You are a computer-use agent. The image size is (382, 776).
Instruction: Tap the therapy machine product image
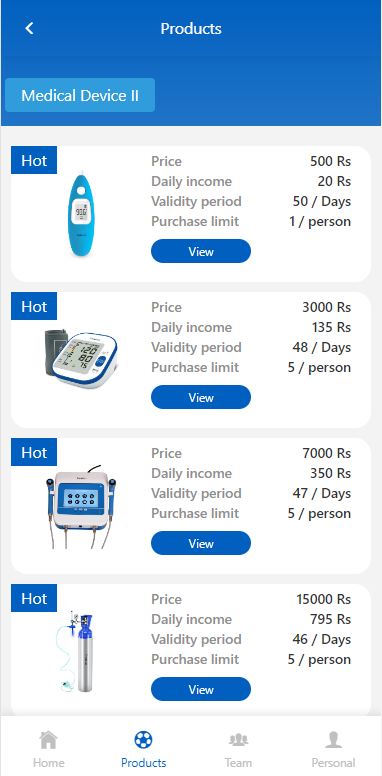pos(81,506)
